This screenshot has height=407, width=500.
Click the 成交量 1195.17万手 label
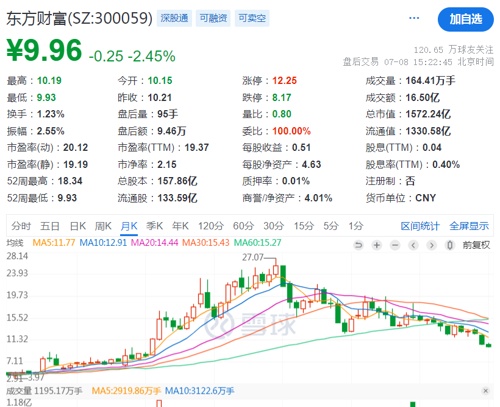[x=44, y=391]
